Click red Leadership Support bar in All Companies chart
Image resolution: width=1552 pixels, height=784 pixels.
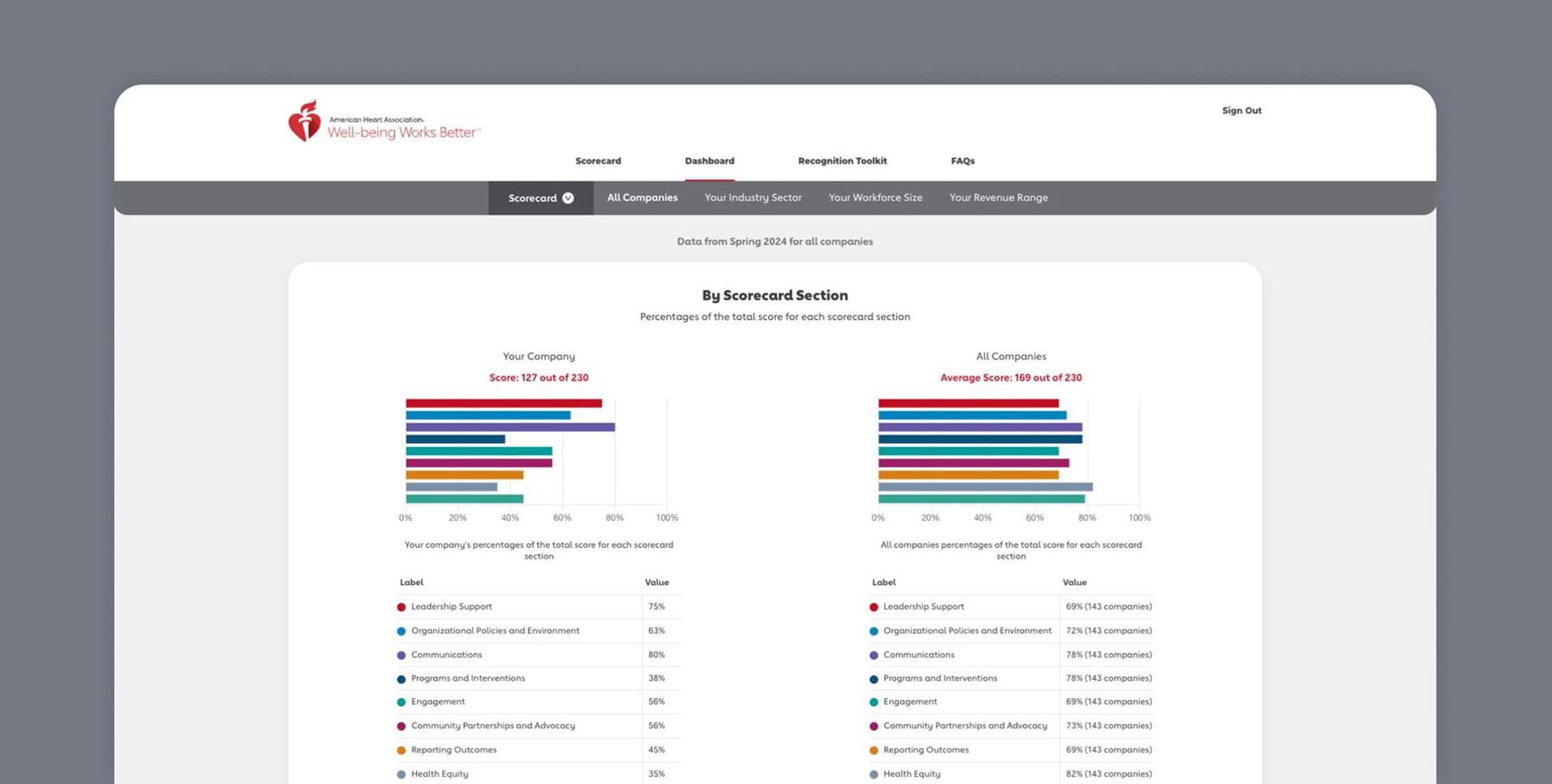pyautogui.click(x=968, y=403)
